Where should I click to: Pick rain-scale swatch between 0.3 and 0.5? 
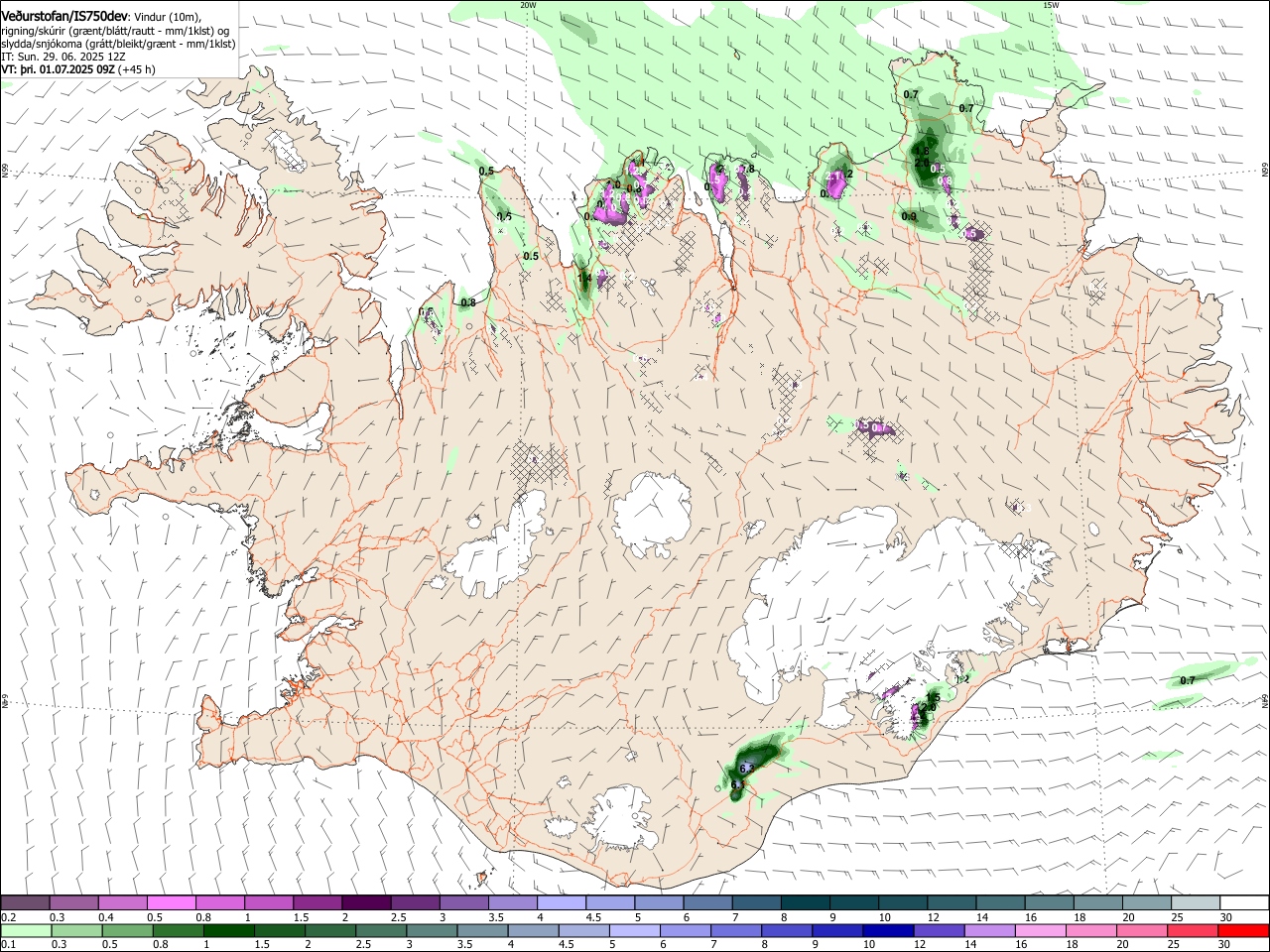click(76, 931)
